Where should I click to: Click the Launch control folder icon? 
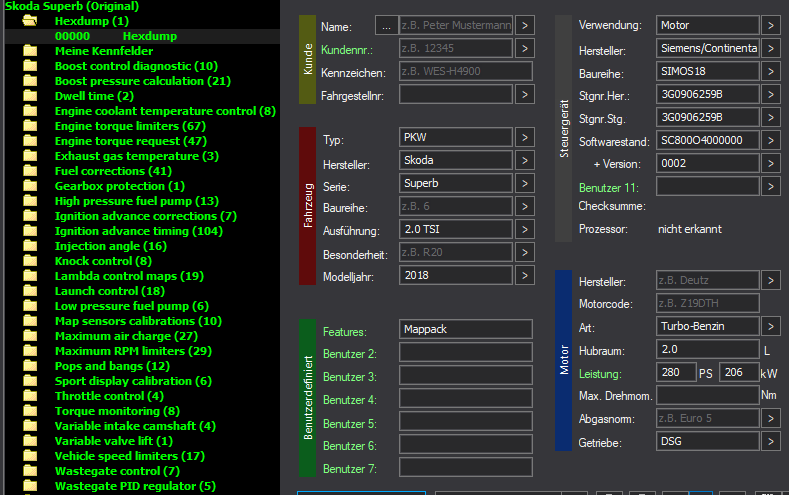pyautogui.click(x=30, y=291)
